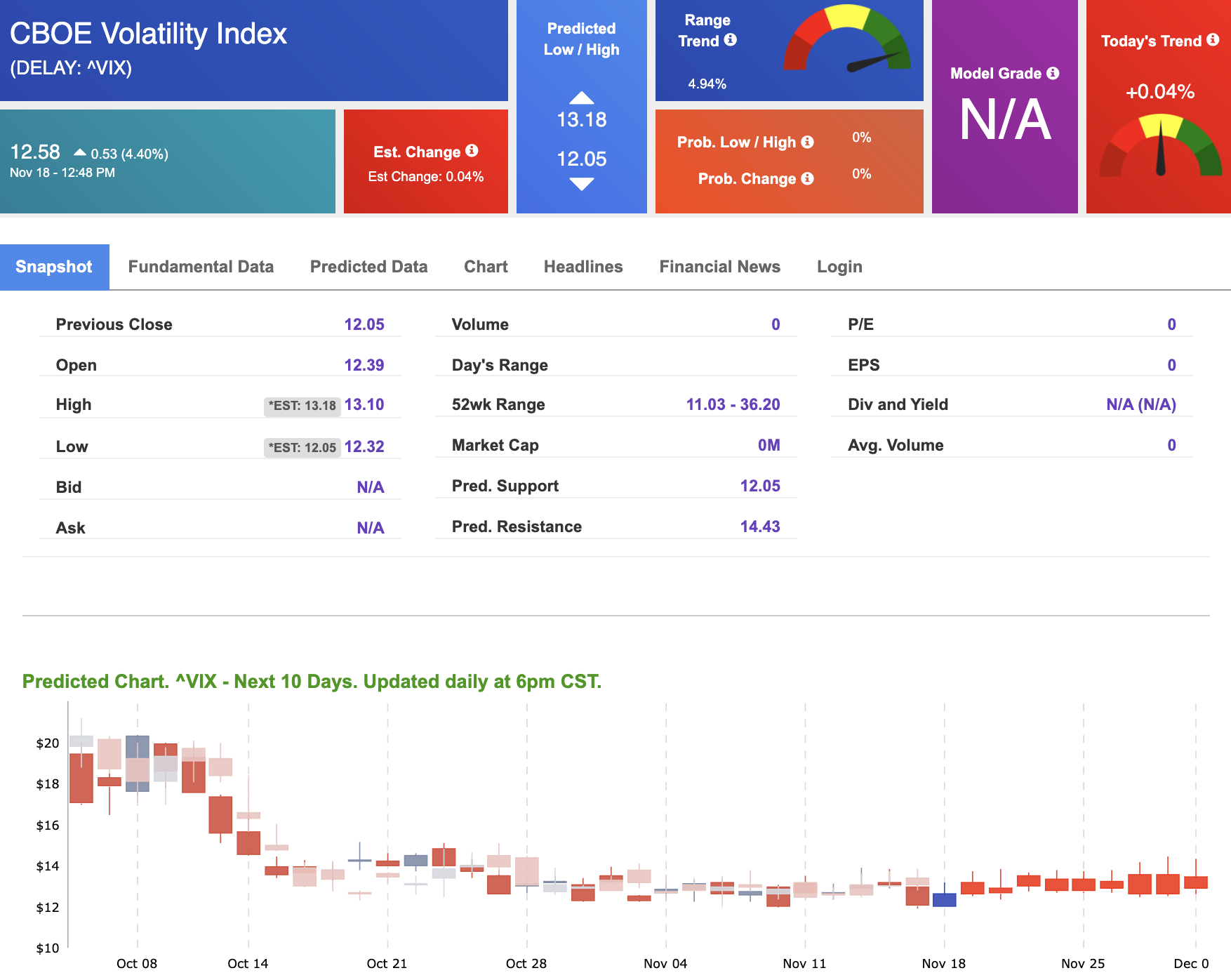This screenshot has height=980, width=1231.
Task: Switch to the Chart tab
Action: [x=486, y=267]
